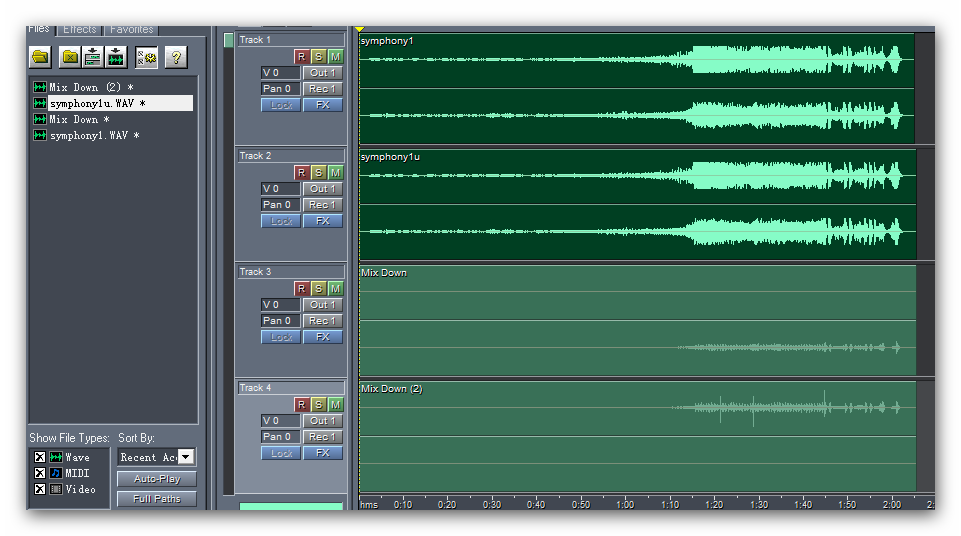Uncheck the Video file type checkbox

(40, 489)
